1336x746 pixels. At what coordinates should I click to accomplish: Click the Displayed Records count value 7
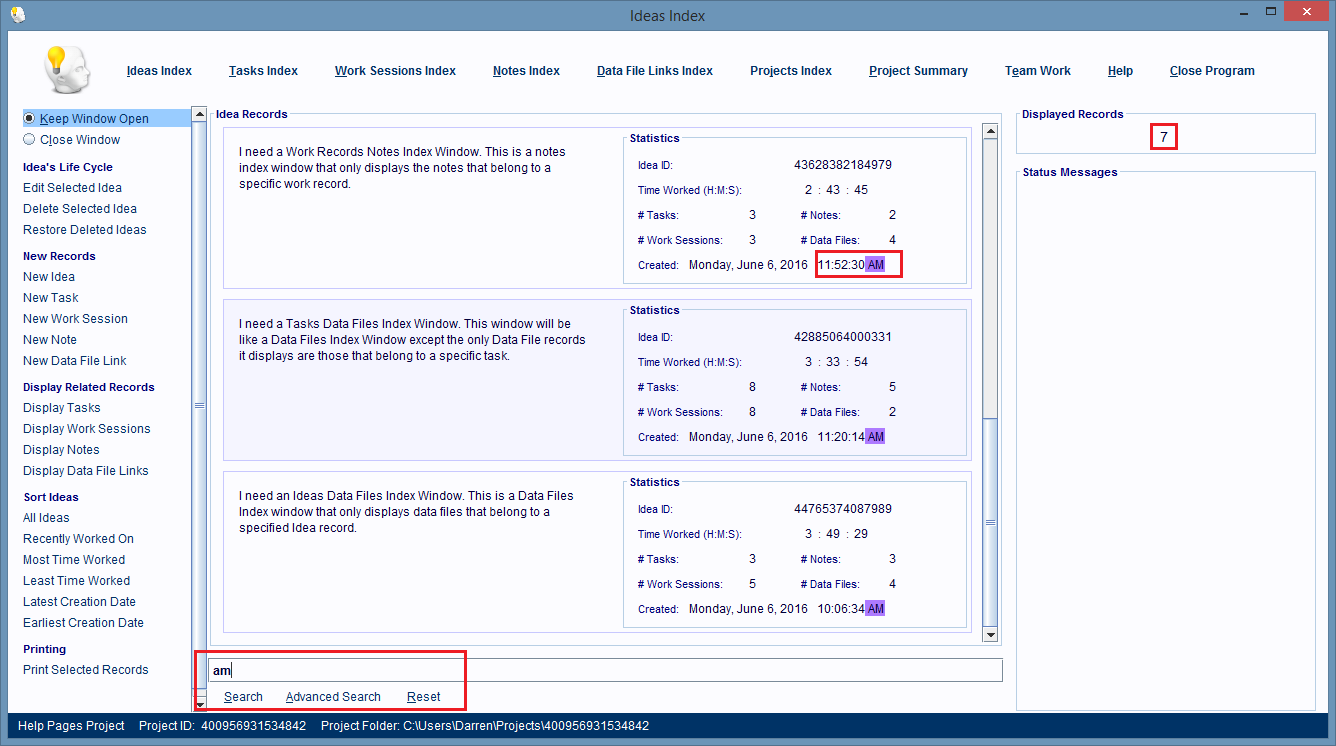(x=1163, y=137)
